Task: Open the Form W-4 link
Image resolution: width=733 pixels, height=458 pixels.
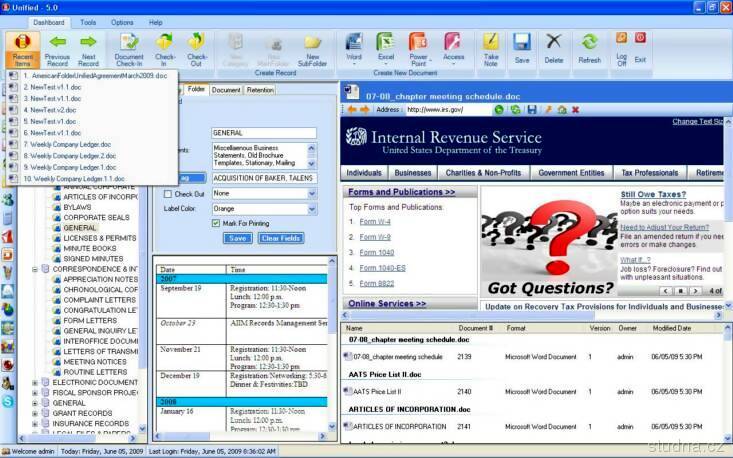Action: coord(375,222)
